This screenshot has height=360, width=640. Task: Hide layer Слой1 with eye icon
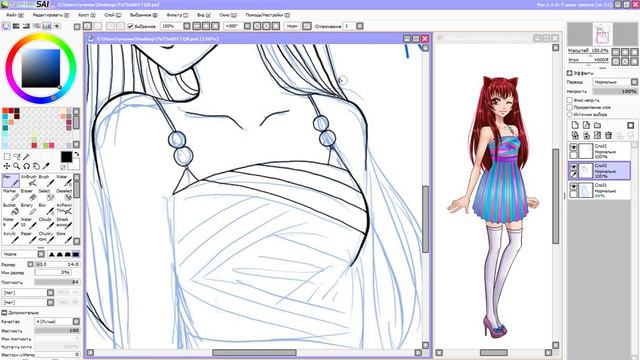[x=573, y=187]
